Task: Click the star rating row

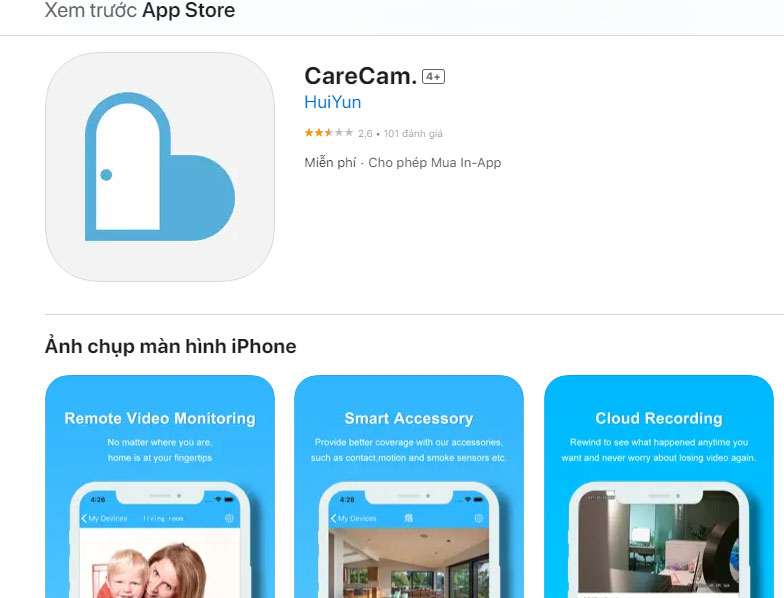Action: pyautogui.click(x=374, y=133)
